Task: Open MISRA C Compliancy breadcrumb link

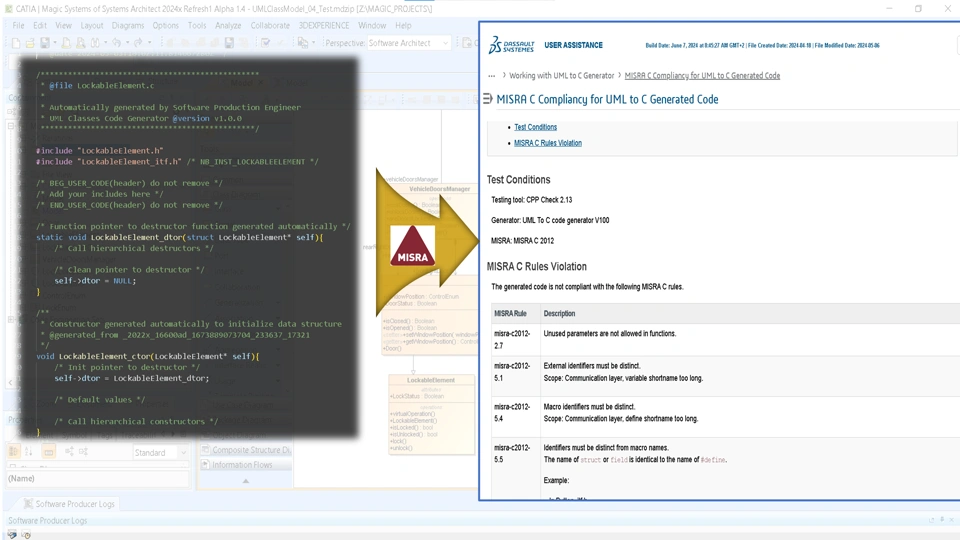Action: tap(702, 75)
